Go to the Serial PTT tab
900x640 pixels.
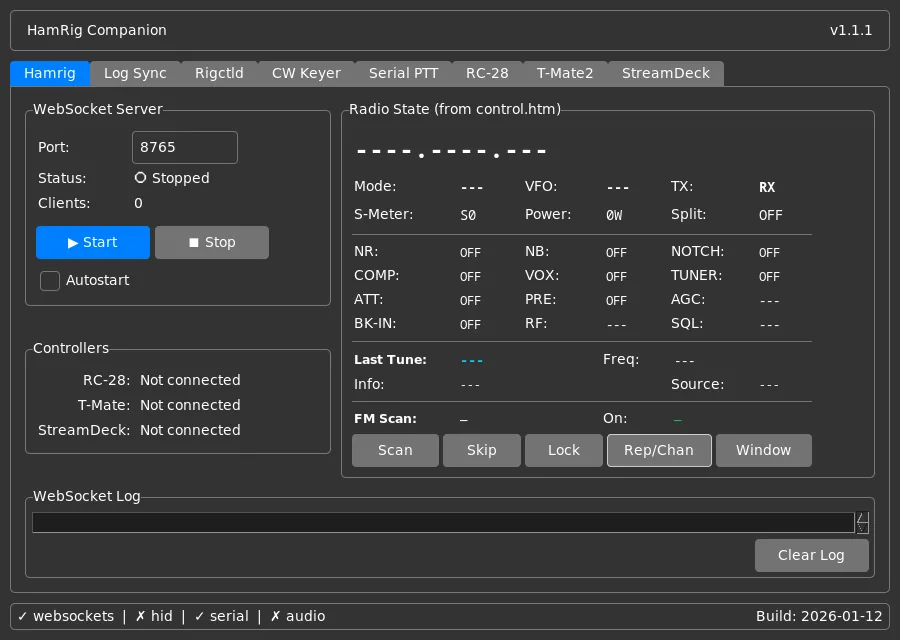(404, 73)
